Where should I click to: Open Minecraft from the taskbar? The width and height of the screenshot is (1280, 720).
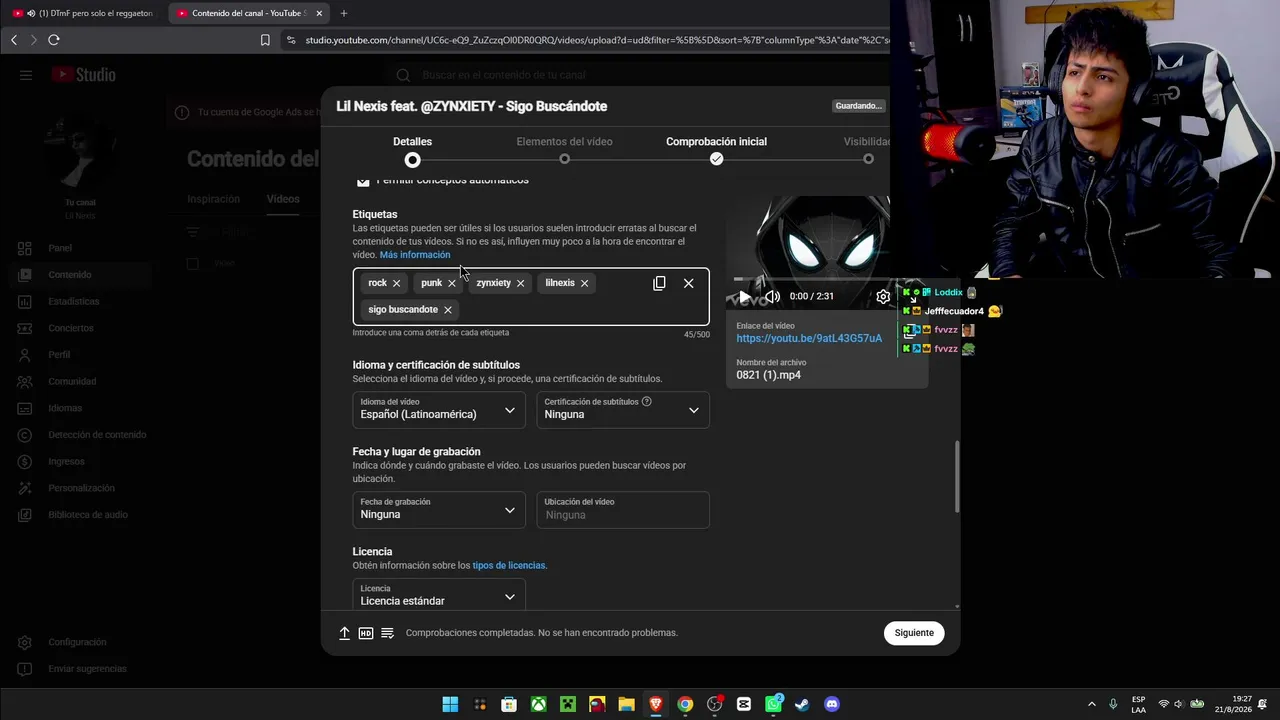point(568,704)
